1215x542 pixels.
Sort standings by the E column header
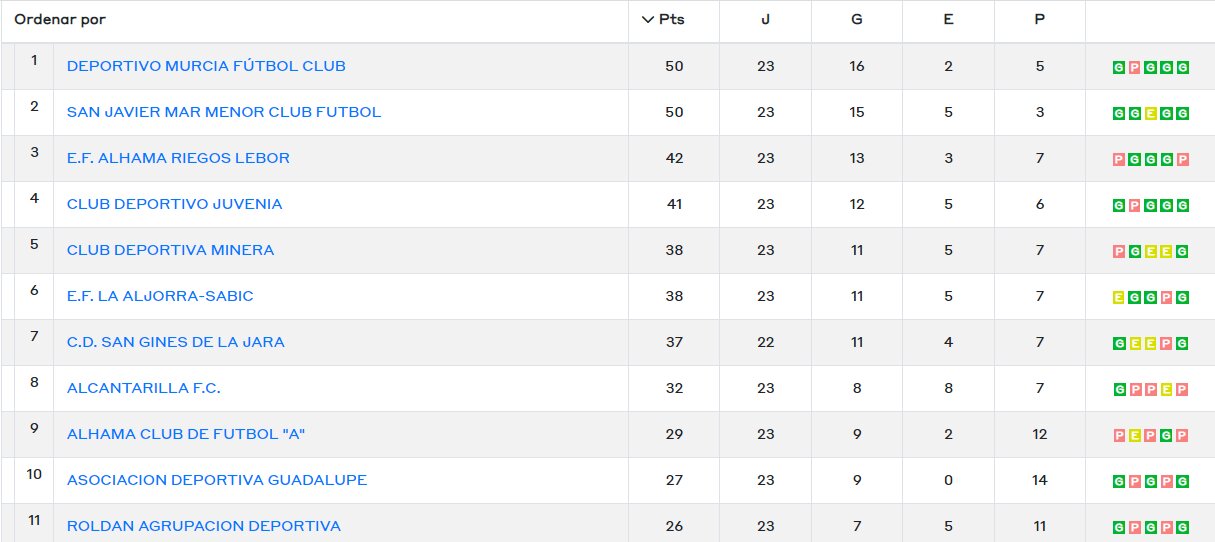[948, 20]
